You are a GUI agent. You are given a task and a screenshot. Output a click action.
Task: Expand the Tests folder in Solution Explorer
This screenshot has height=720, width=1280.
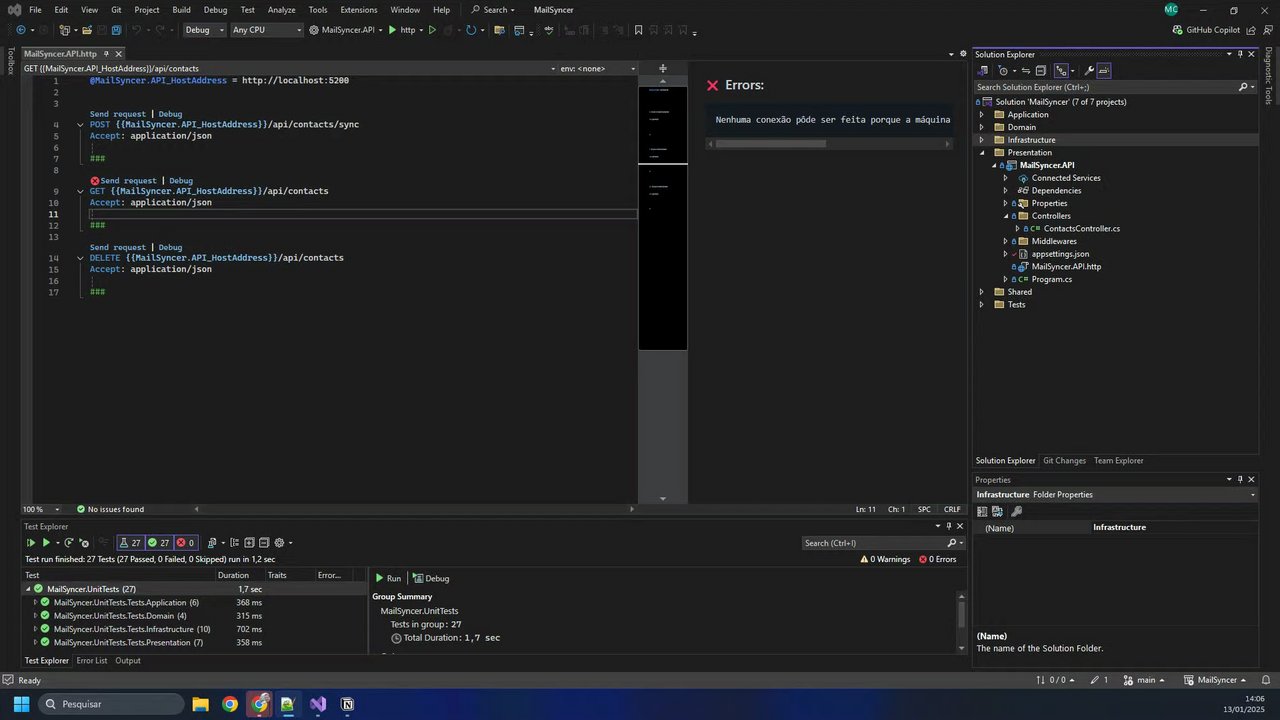tap(981, 305)
